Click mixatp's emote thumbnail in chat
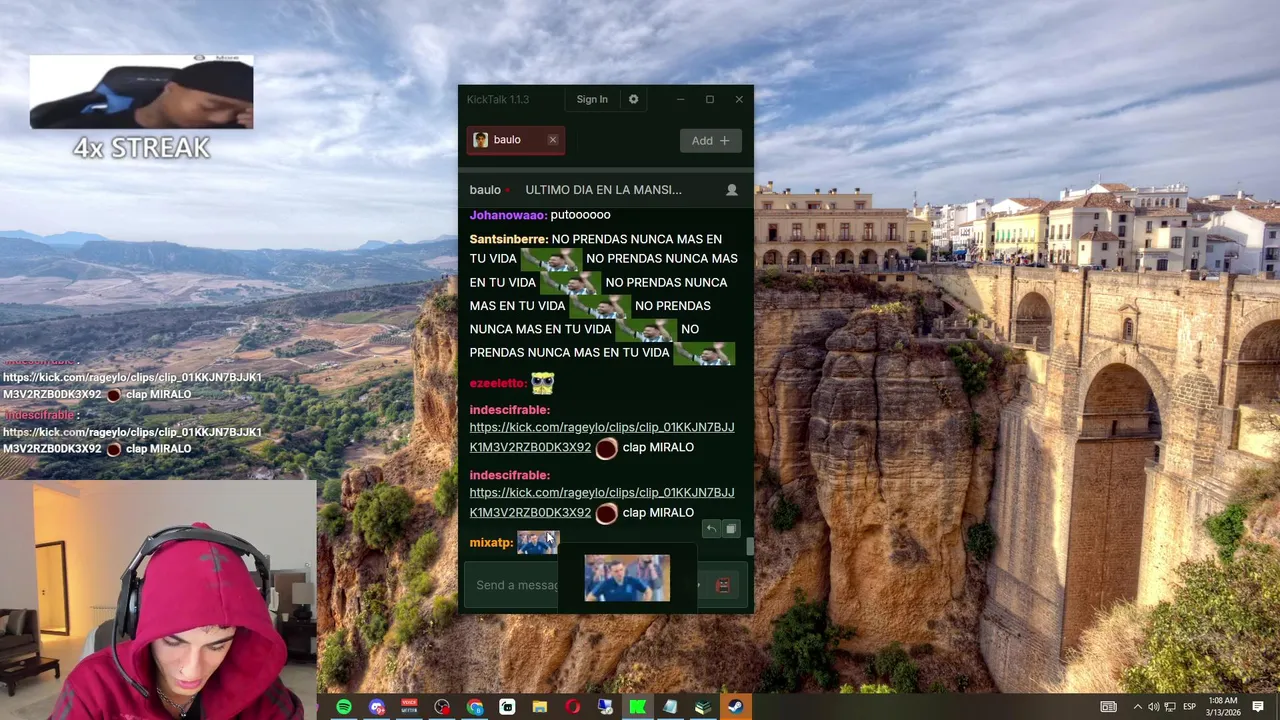 pyautogui.click(x=538, y=543)
